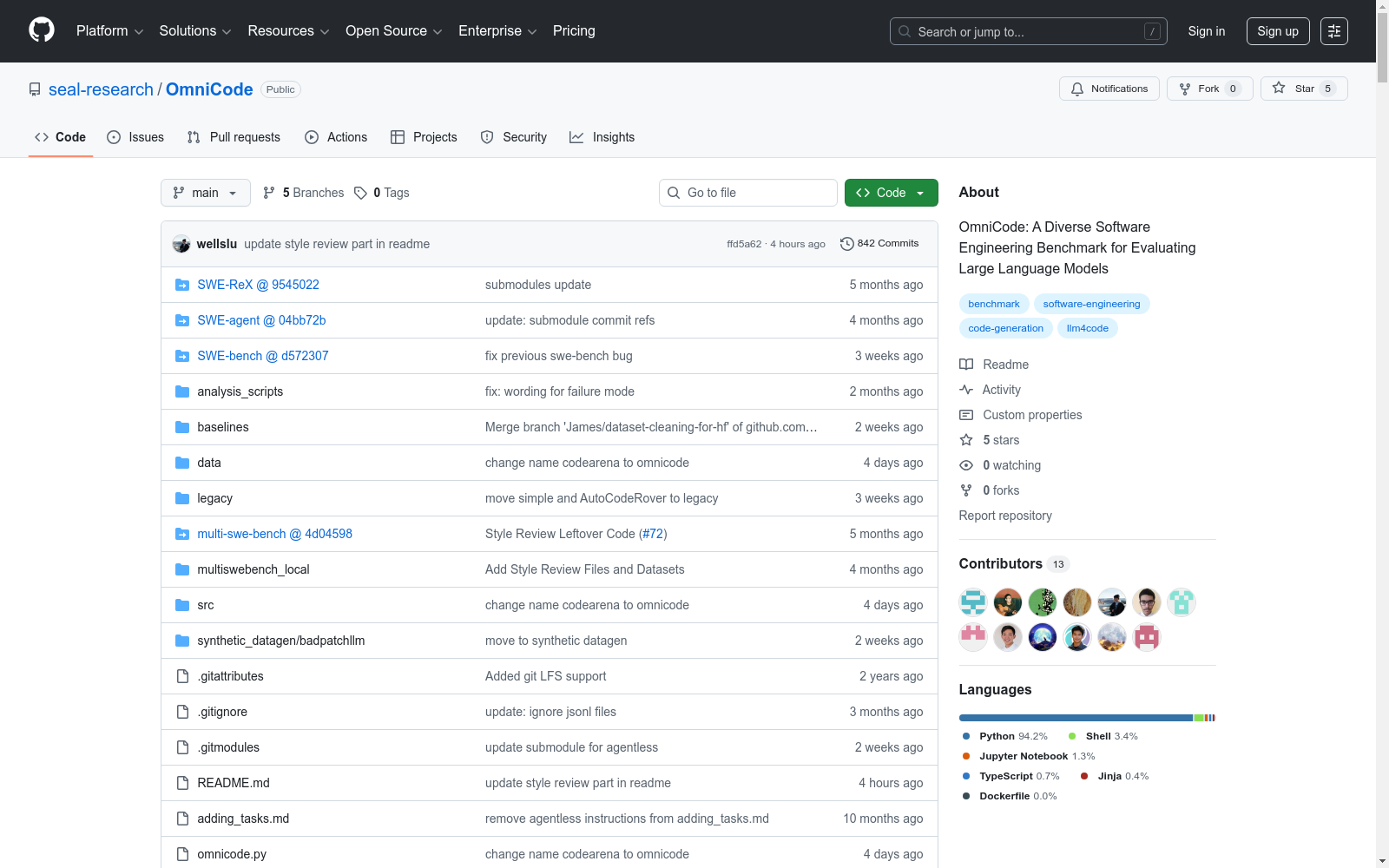Switch to the Security tab
This screenshot has width=1389, height=868.
(514, 137)
